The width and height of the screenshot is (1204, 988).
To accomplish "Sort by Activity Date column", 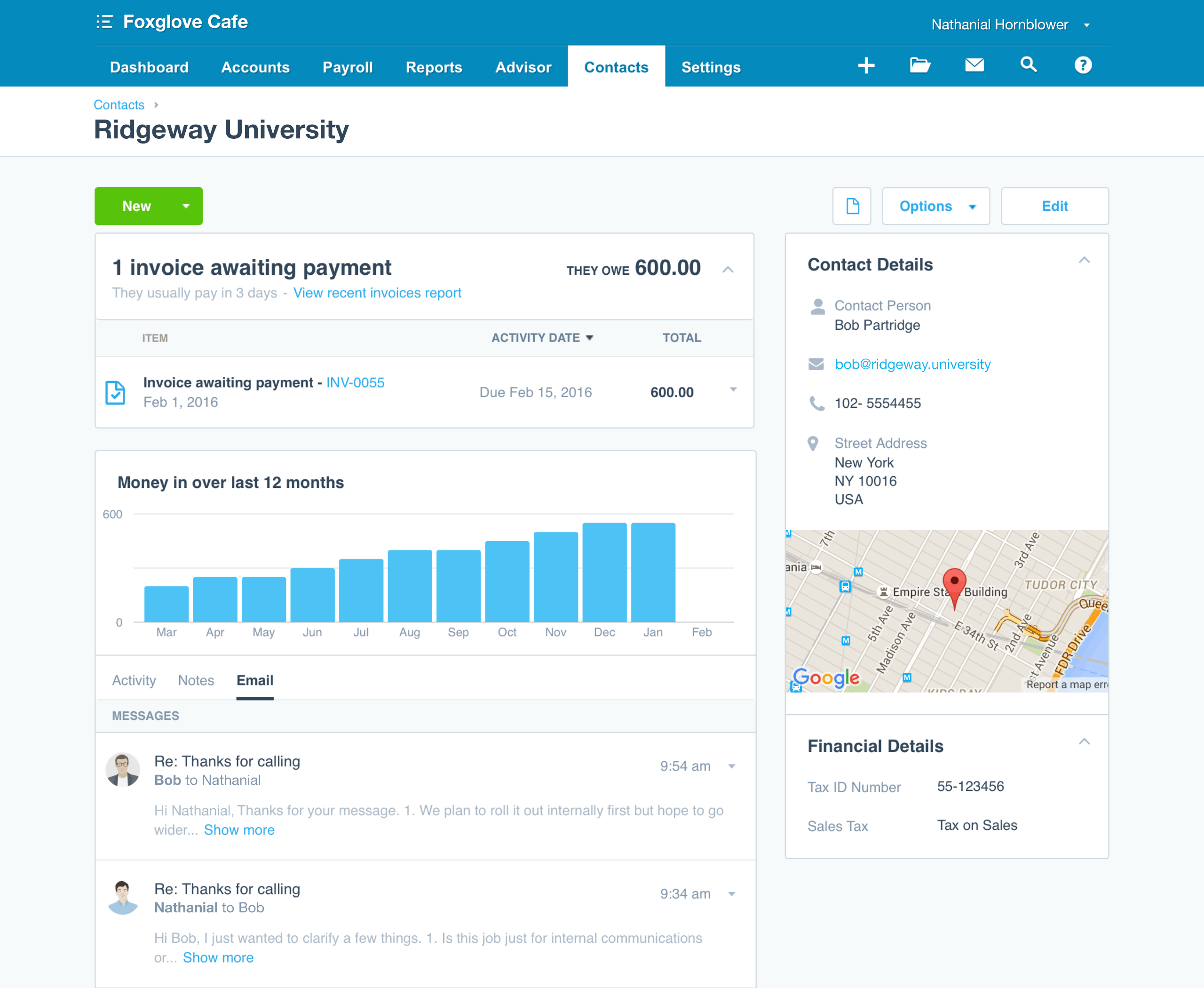I will (542, 338).
